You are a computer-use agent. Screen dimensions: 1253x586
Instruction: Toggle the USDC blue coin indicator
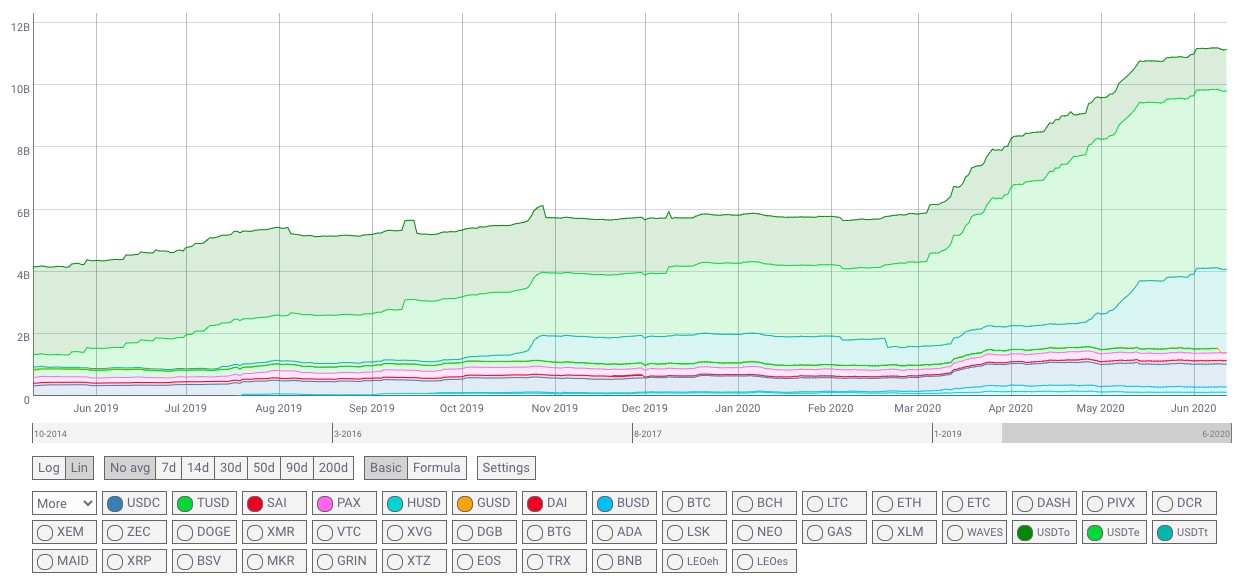tap(115, 503)
